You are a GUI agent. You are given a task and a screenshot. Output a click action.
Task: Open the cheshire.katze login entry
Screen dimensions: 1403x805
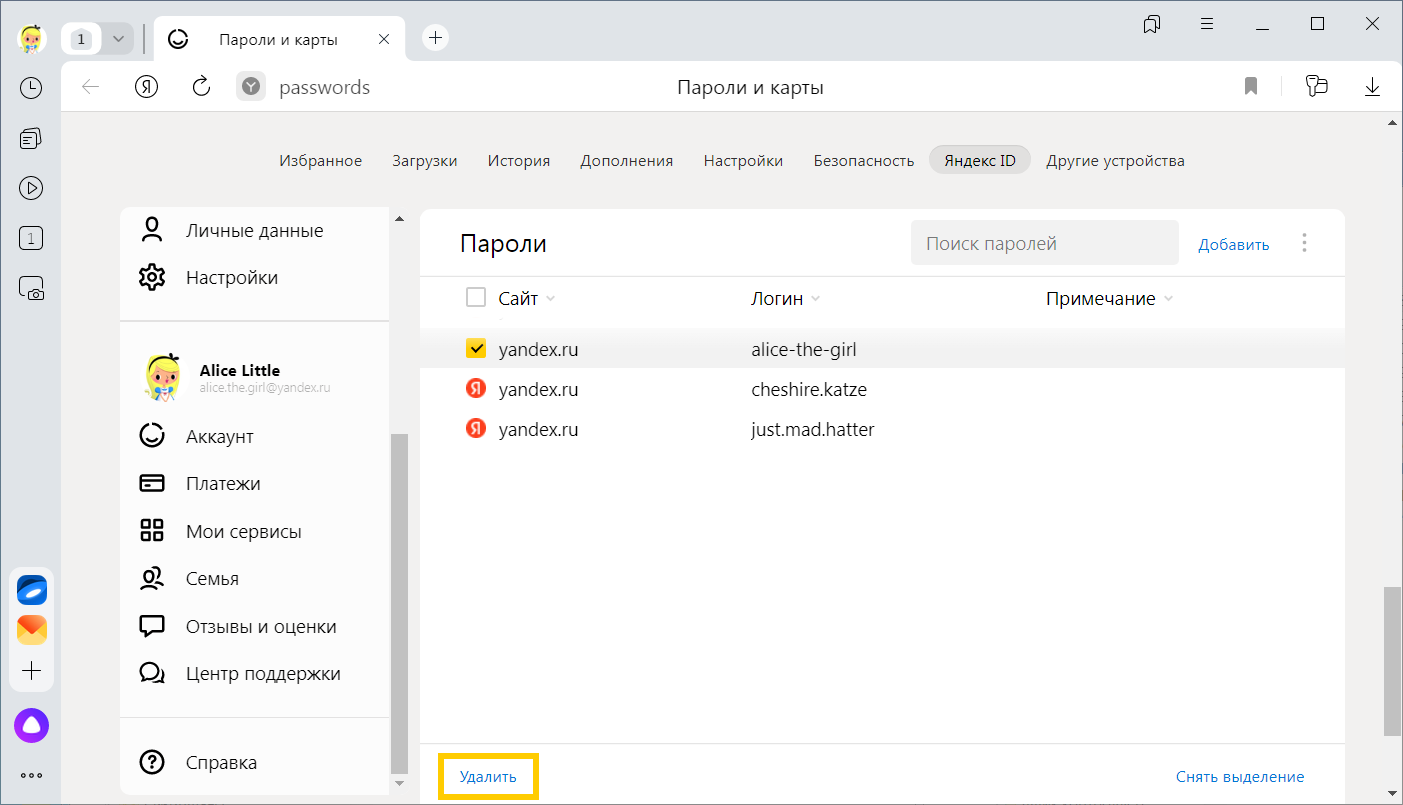pos(882,389)
